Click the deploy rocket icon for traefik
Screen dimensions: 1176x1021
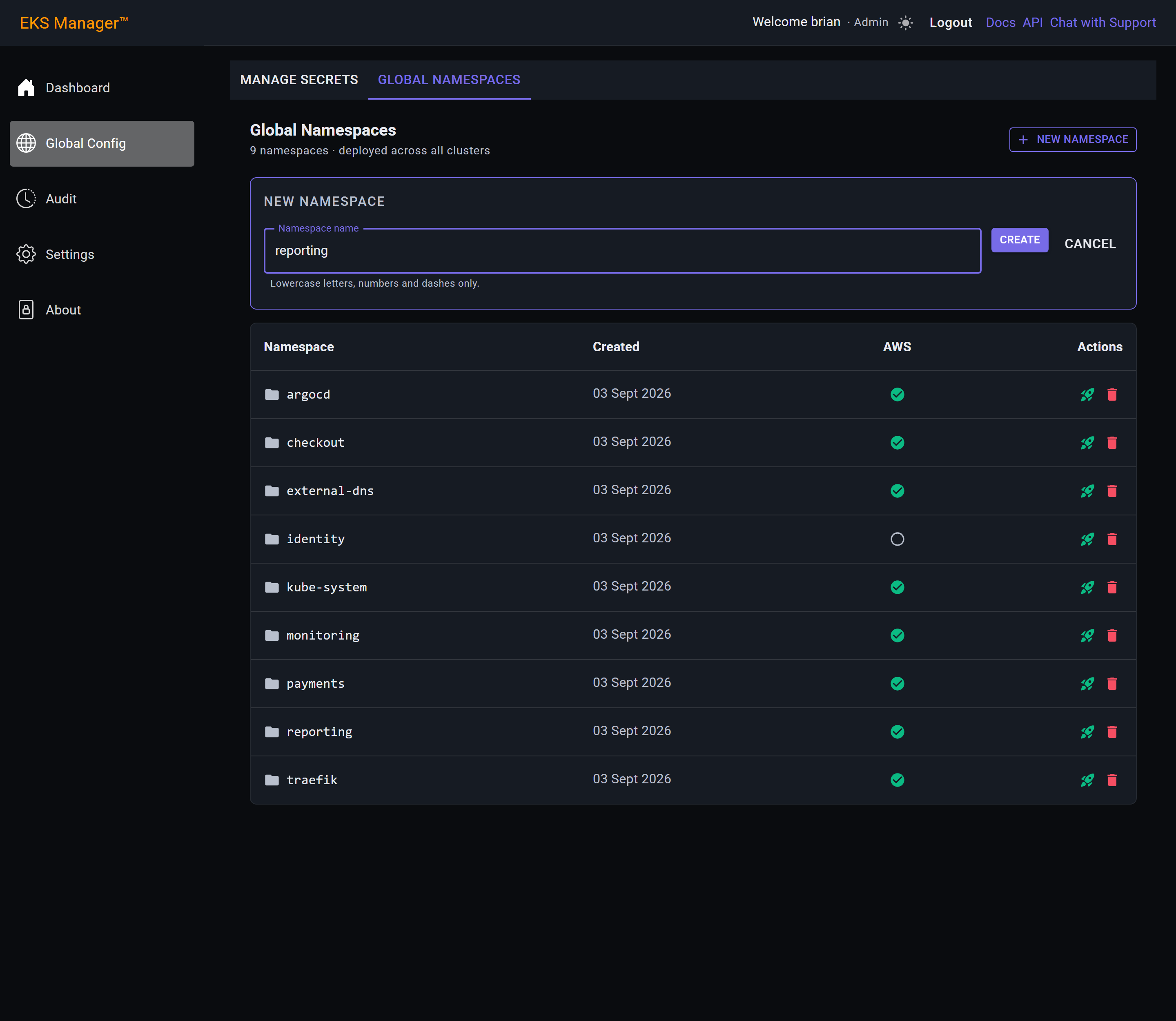point(1087,780)
